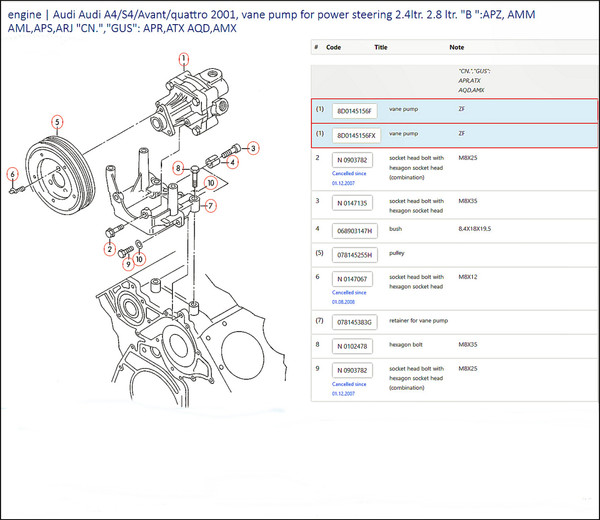This screenshot has height=520, width=600.
Task: Select hexagon bolt code N 0102478
Action: pos(352,346)
